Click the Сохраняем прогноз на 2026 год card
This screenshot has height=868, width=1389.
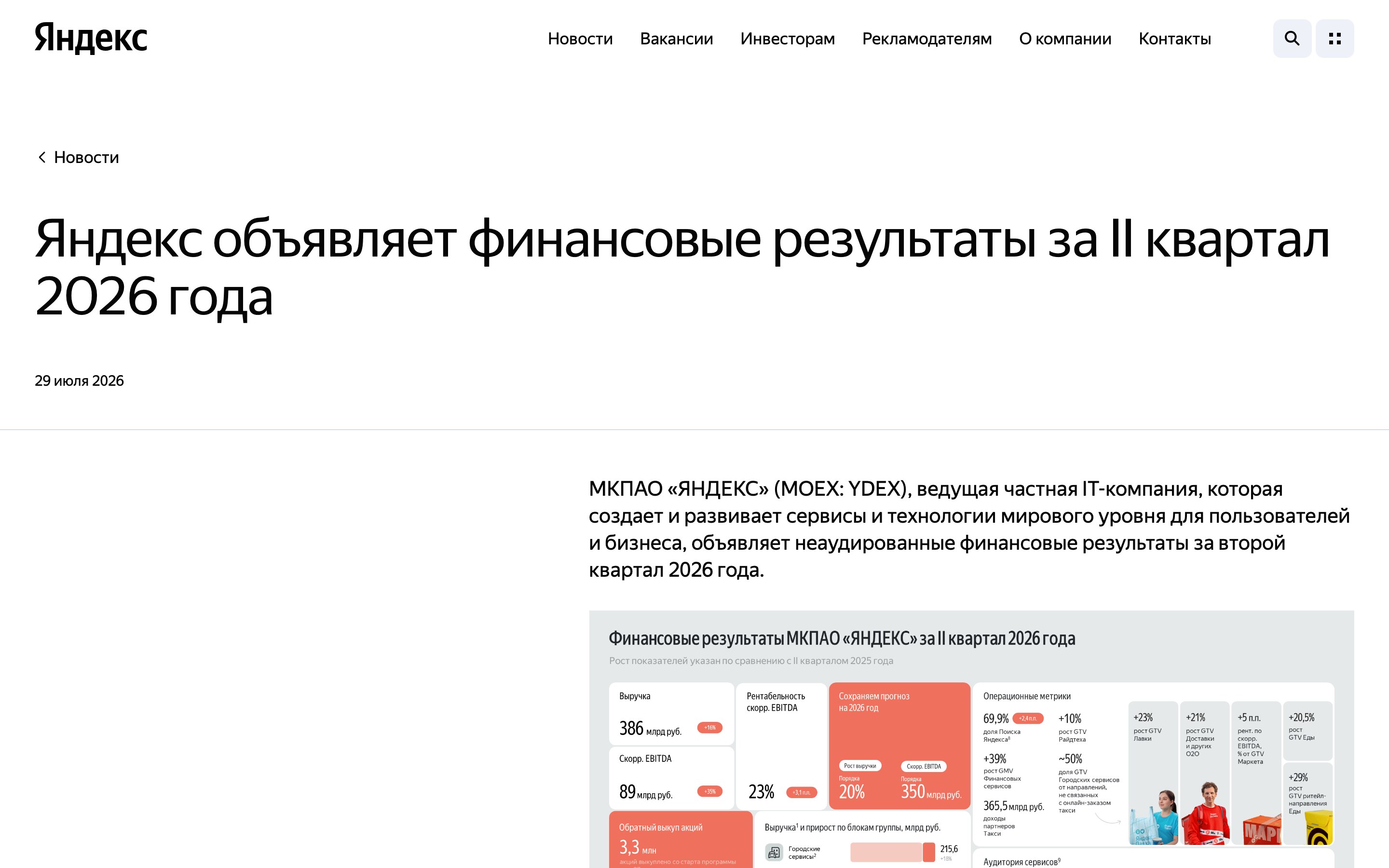(x=899, y=746)
